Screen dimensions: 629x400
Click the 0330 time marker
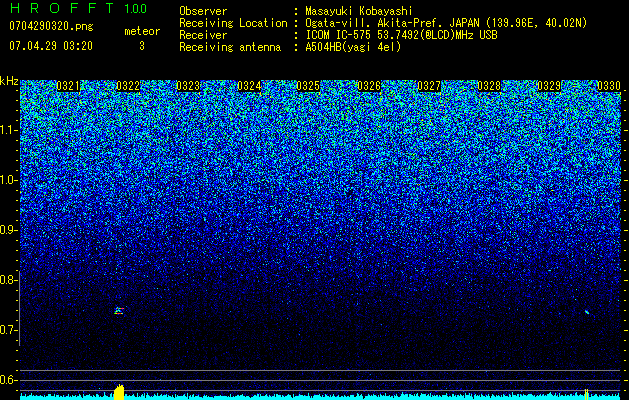[x=609, y=86]
